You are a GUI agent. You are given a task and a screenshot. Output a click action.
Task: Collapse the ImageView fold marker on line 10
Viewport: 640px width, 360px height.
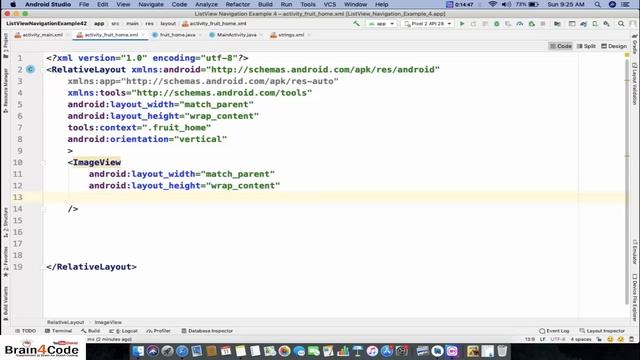pyautogui.click(x=43, y=163)
